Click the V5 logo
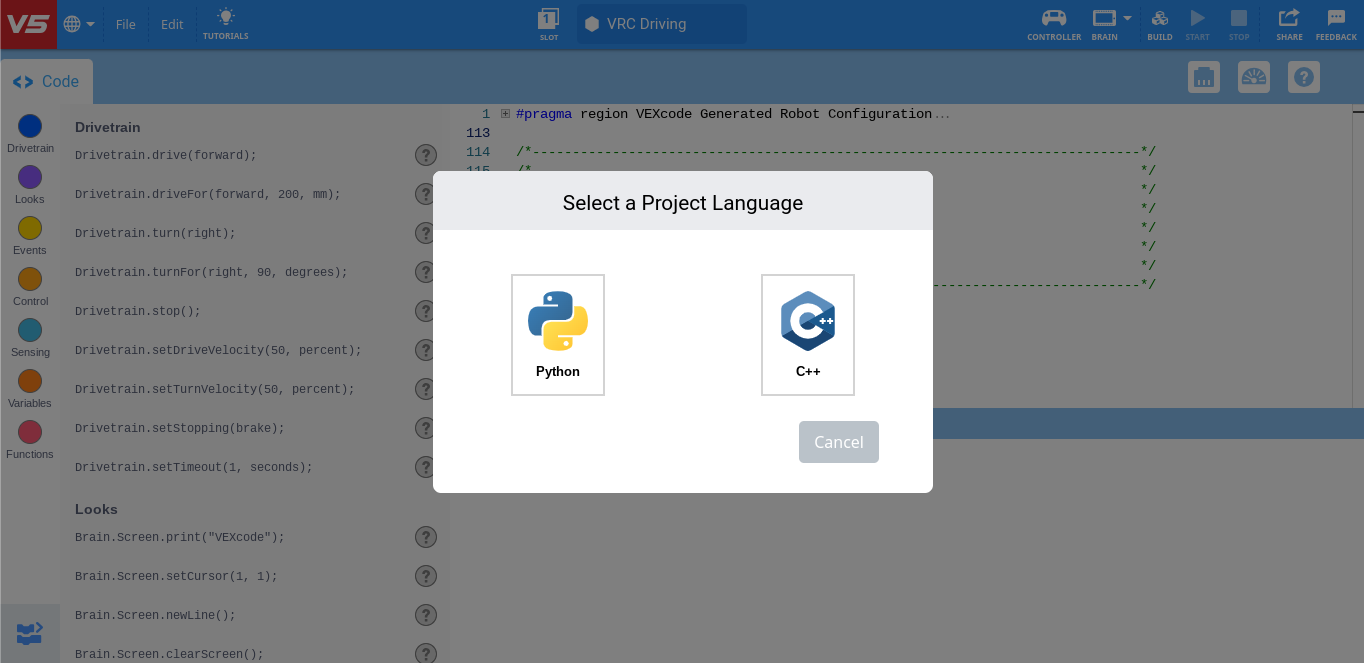Viewport: 1364px width, 663px height. point(28,24)
